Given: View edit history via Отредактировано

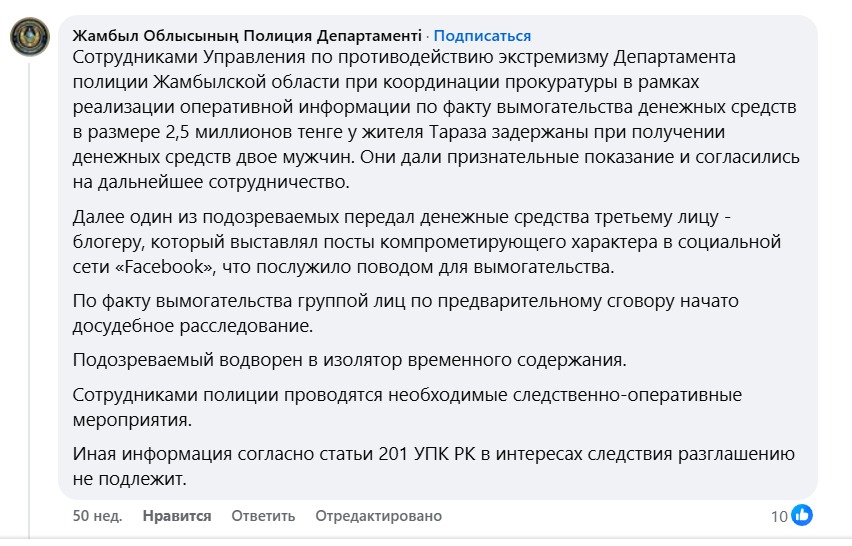Looking at the screenshot, I should tap(378, 516).
